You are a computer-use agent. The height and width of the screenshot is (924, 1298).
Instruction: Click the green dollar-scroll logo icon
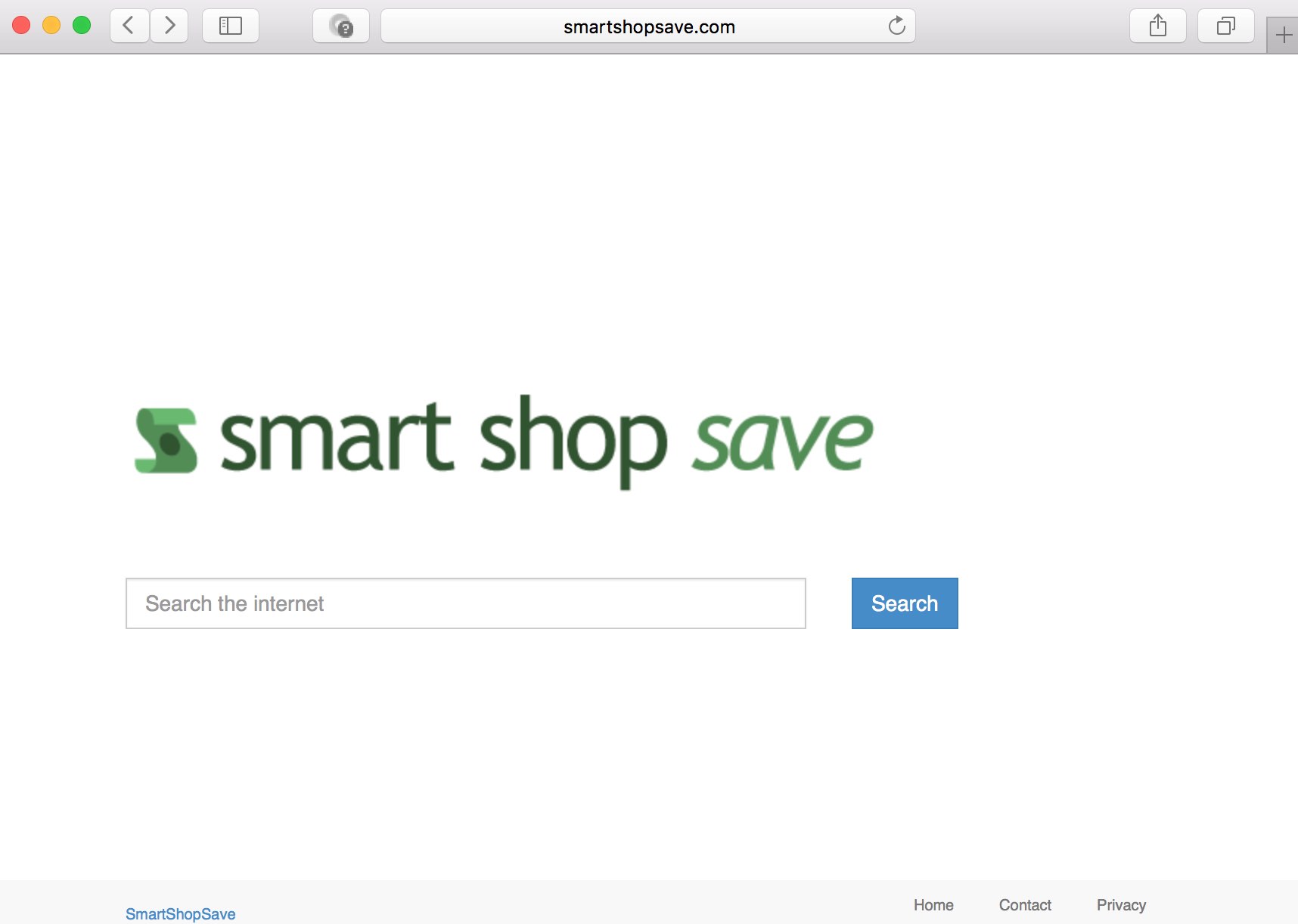166,441
